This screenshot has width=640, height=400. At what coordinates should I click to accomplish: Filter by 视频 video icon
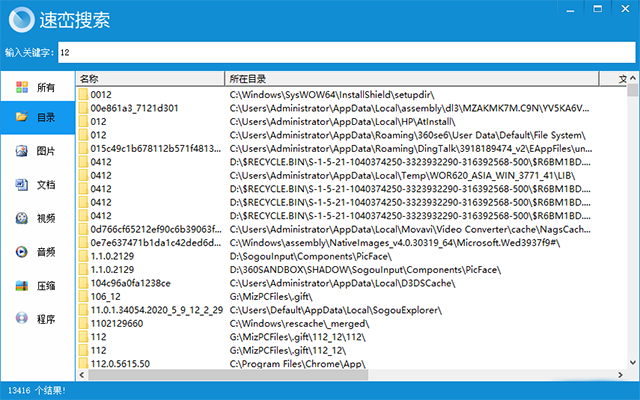click(x=22, y=218)
